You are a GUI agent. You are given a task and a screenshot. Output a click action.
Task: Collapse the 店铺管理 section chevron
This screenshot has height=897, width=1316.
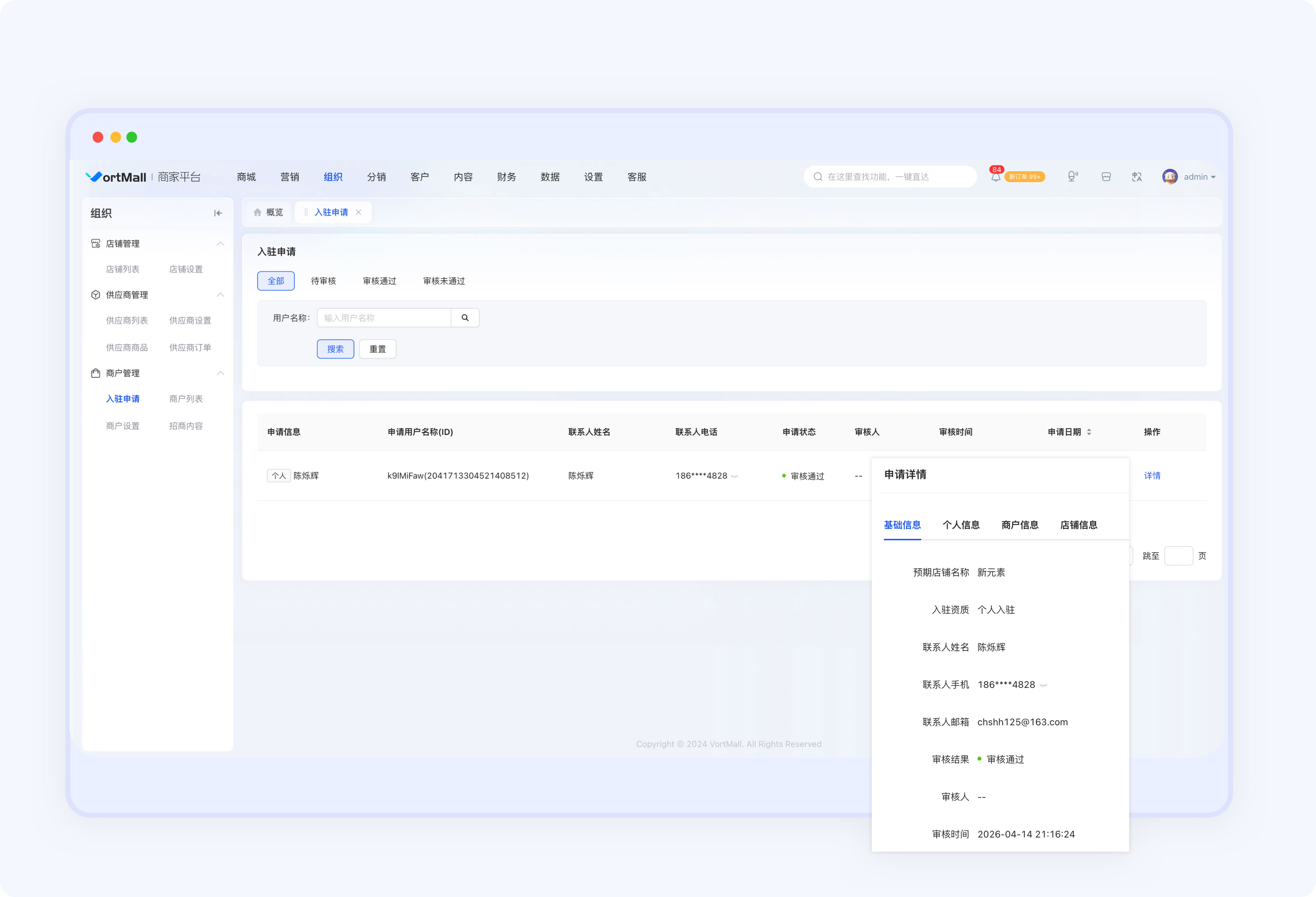(x=220, y=243)
